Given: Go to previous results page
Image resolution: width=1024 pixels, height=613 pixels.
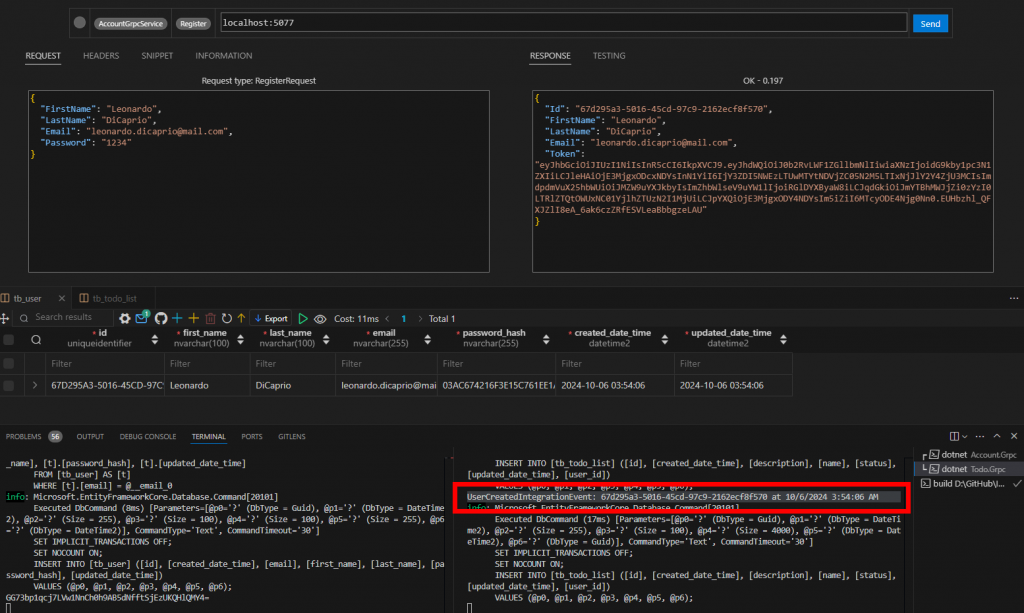Looking at the screenshot, I should coord(387,319).
